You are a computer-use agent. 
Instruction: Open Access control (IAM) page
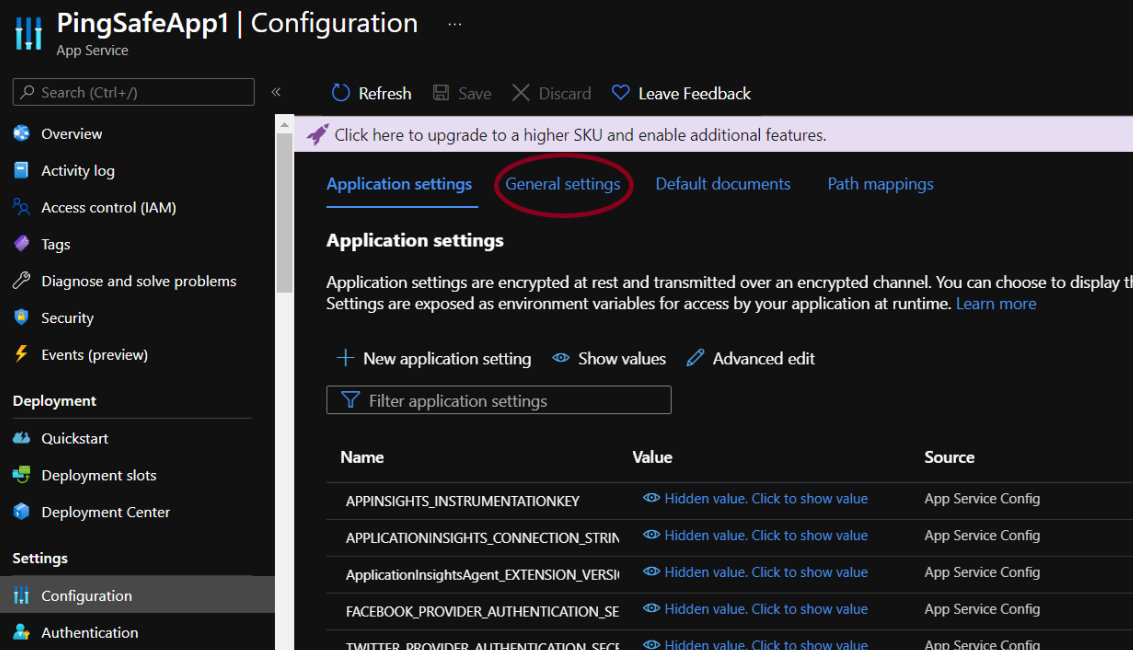[x=108, y=208]
